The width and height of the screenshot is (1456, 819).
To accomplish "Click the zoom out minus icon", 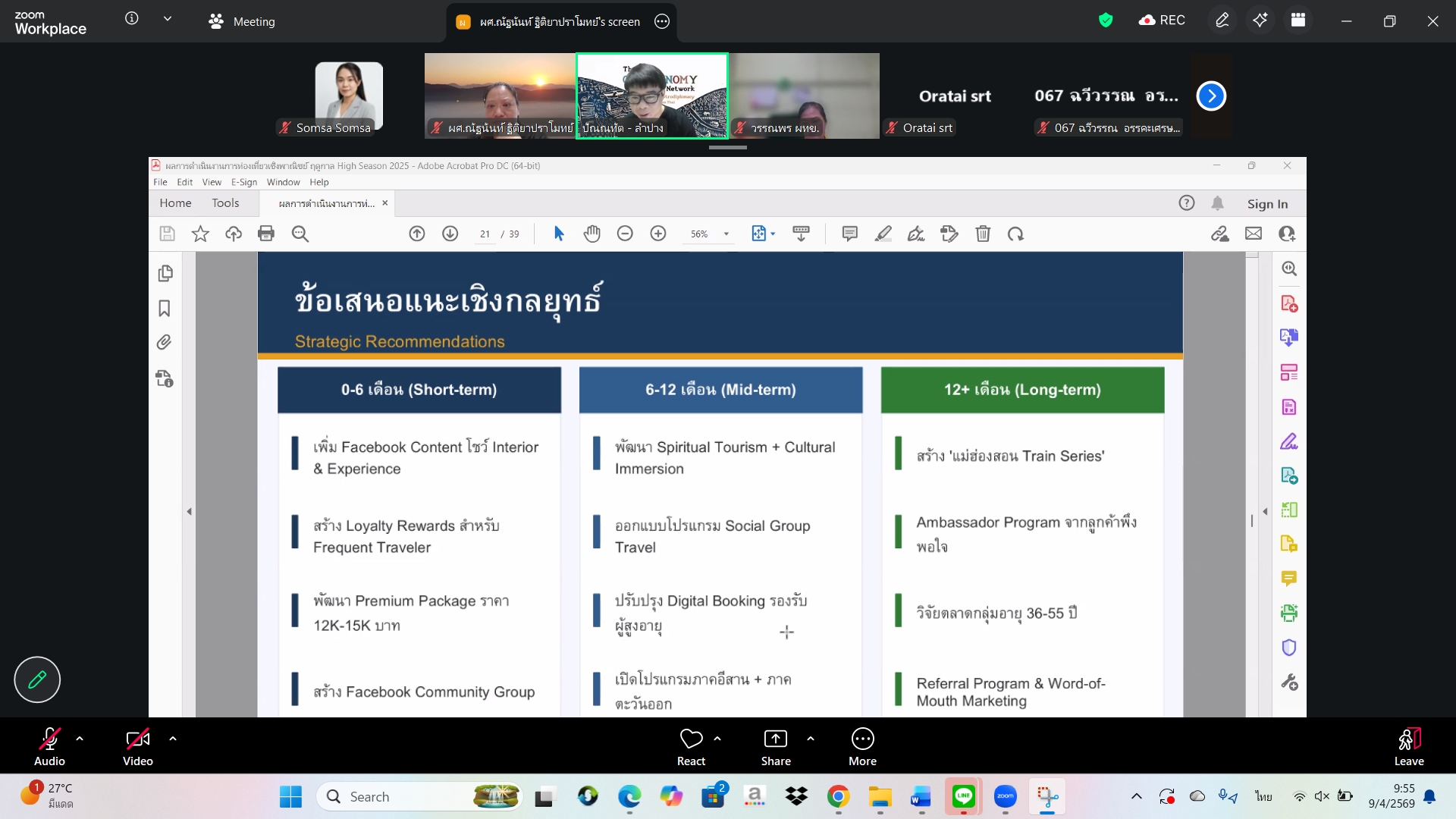I will [x=625, y=234].
